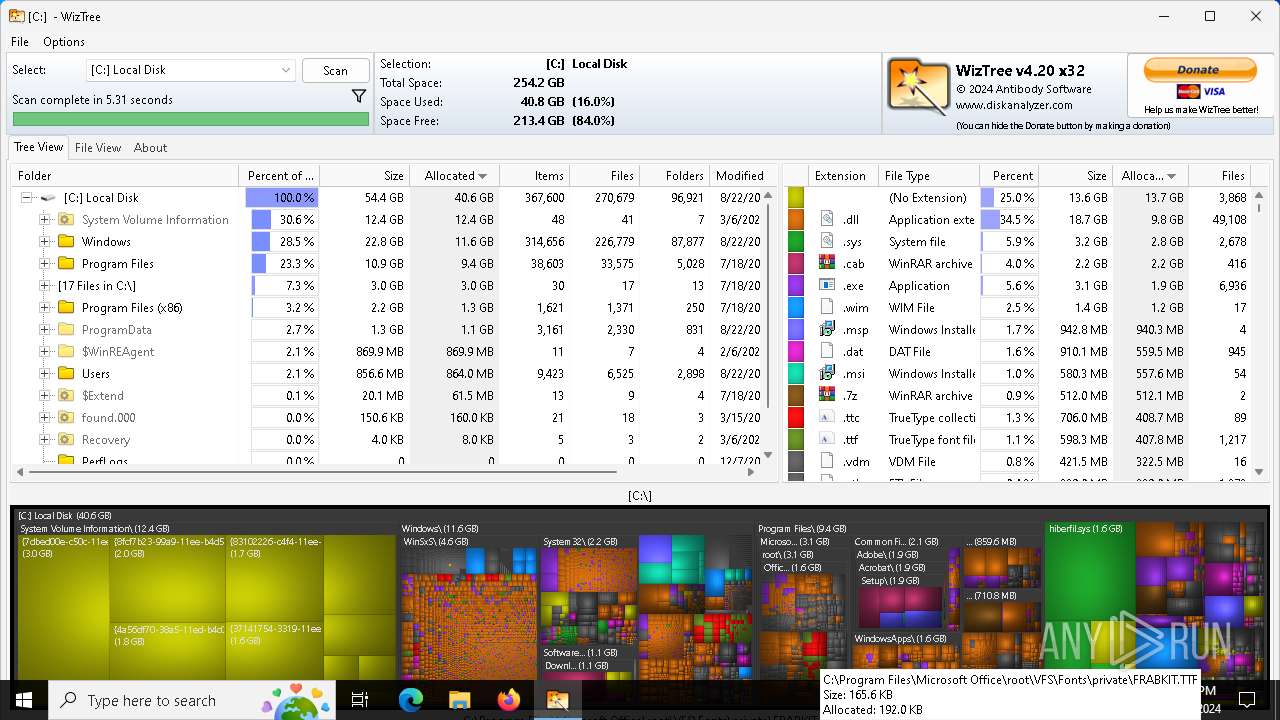Image resolution: width=1280 pixels, height=720 pixels.
Task: Click the $WinREAgent folder icon
Action: tap(66, 351)
